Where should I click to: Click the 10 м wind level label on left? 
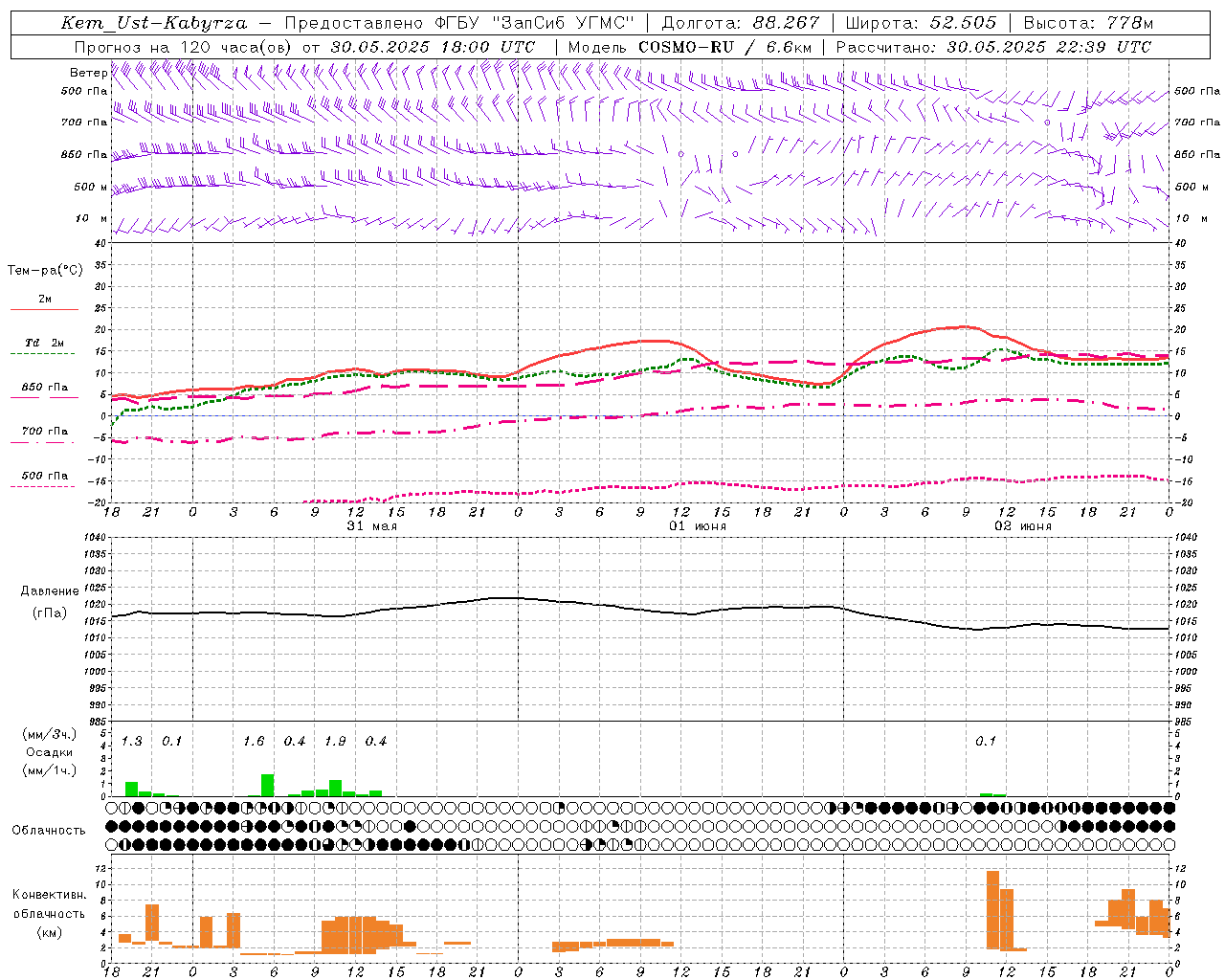coord(91,218)
